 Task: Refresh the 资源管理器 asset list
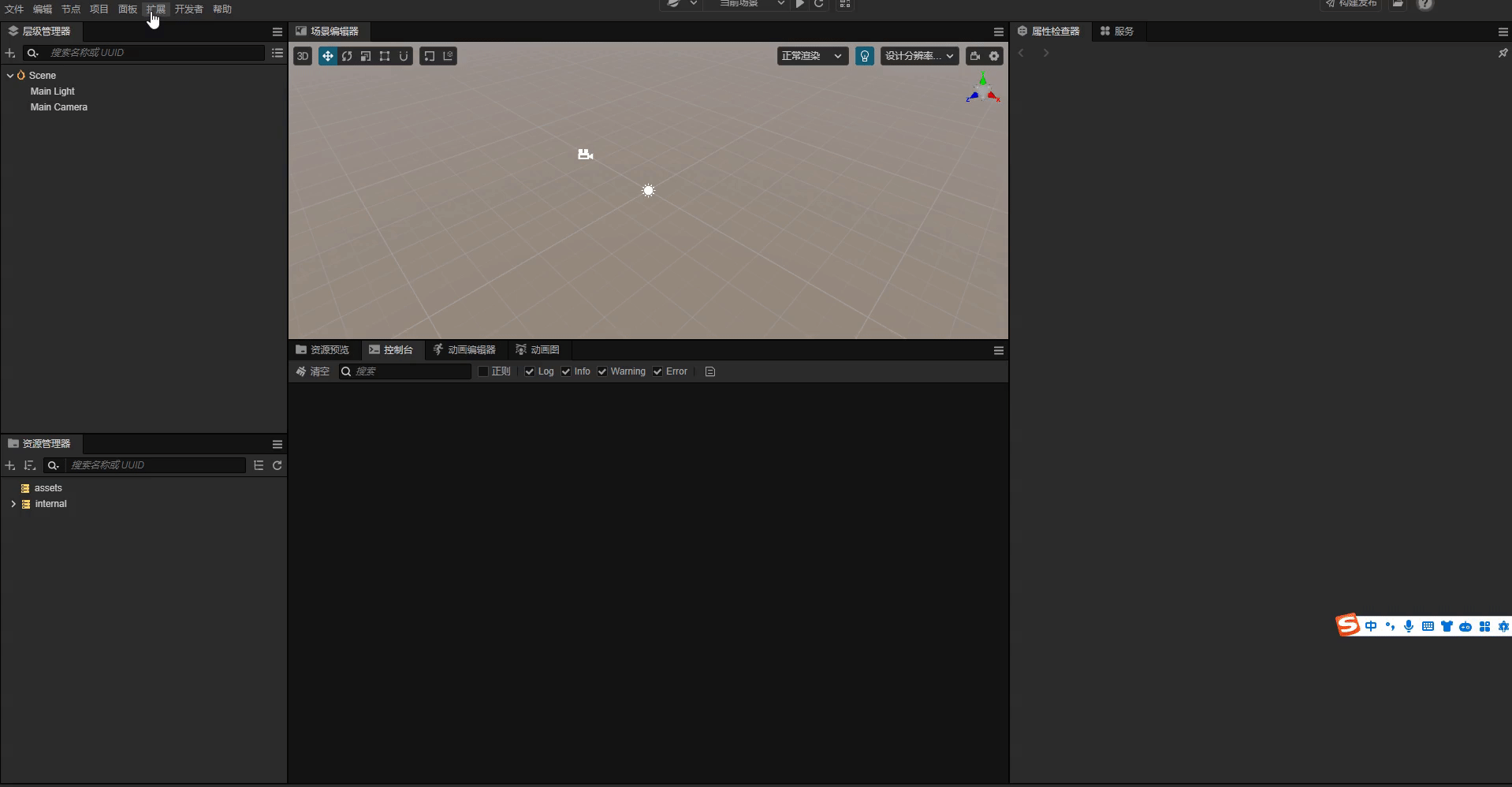coord(277,465)
